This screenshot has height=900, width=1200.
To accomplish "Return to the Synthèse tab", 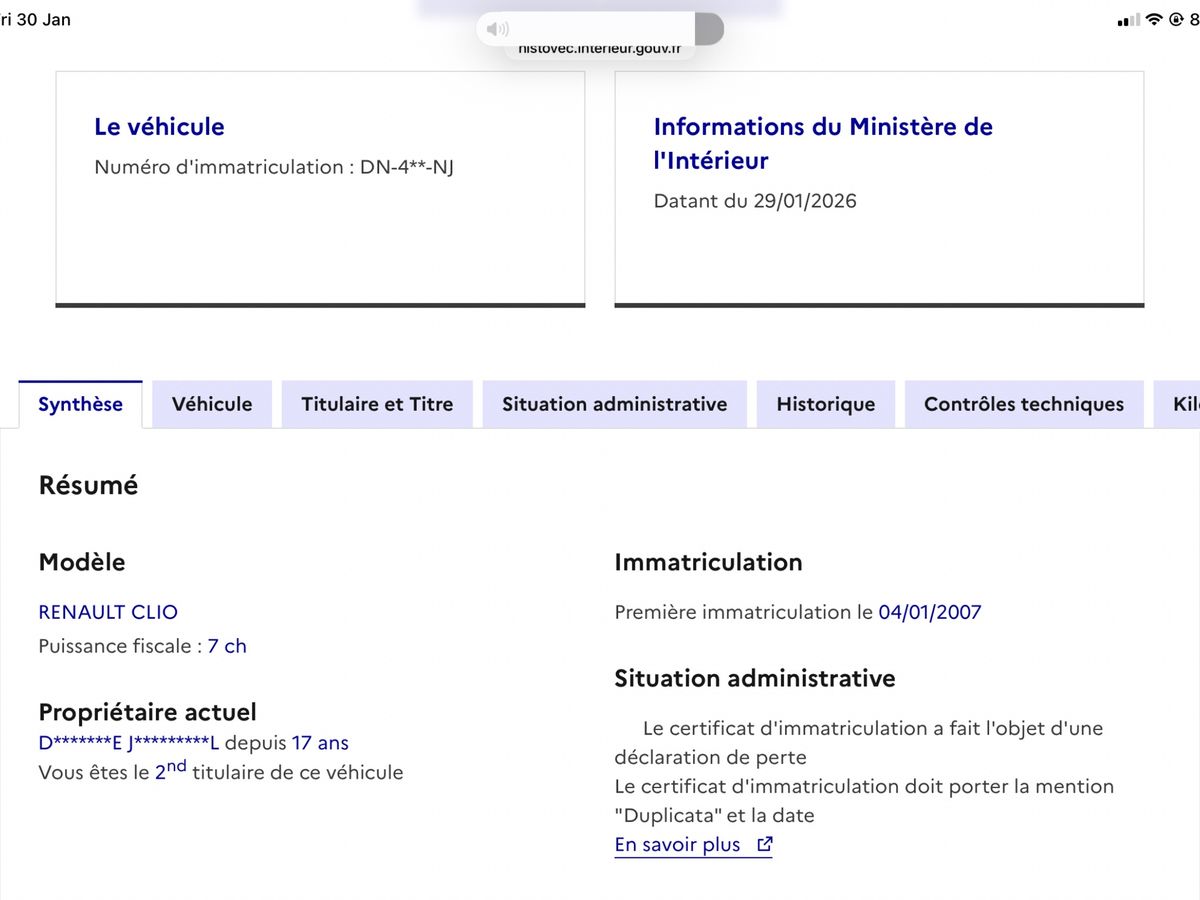I will pos(80,404).
